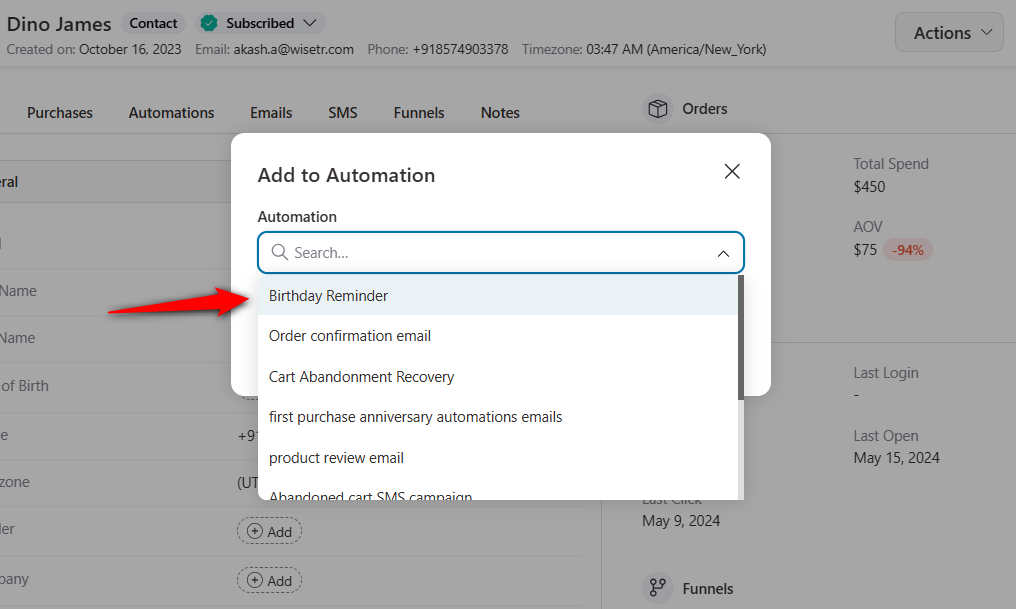Click the Contact badge

[x=153, y=23]
